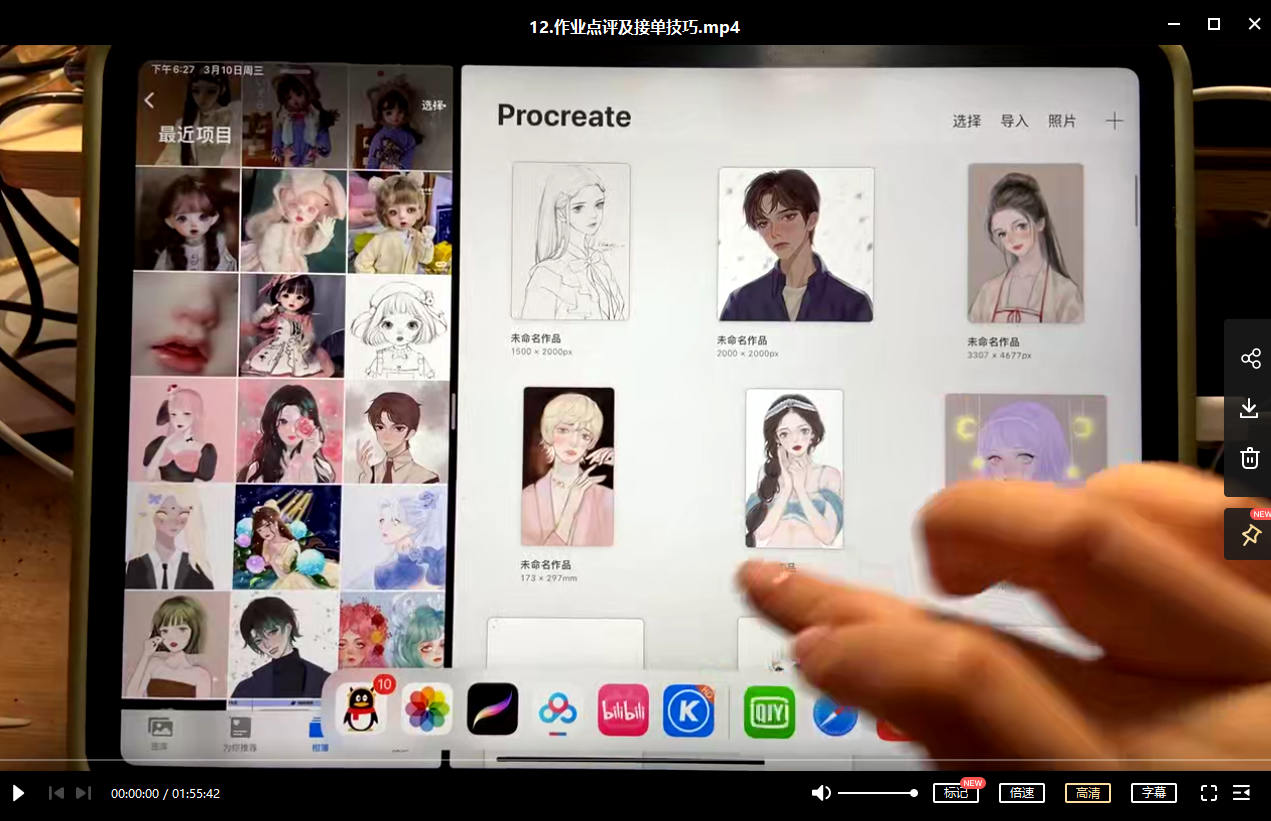The image size is (1271, 821).
Task: Click the plus icon in Procreate gallery
Action: pyautogui.click(x=1114, y=121)
